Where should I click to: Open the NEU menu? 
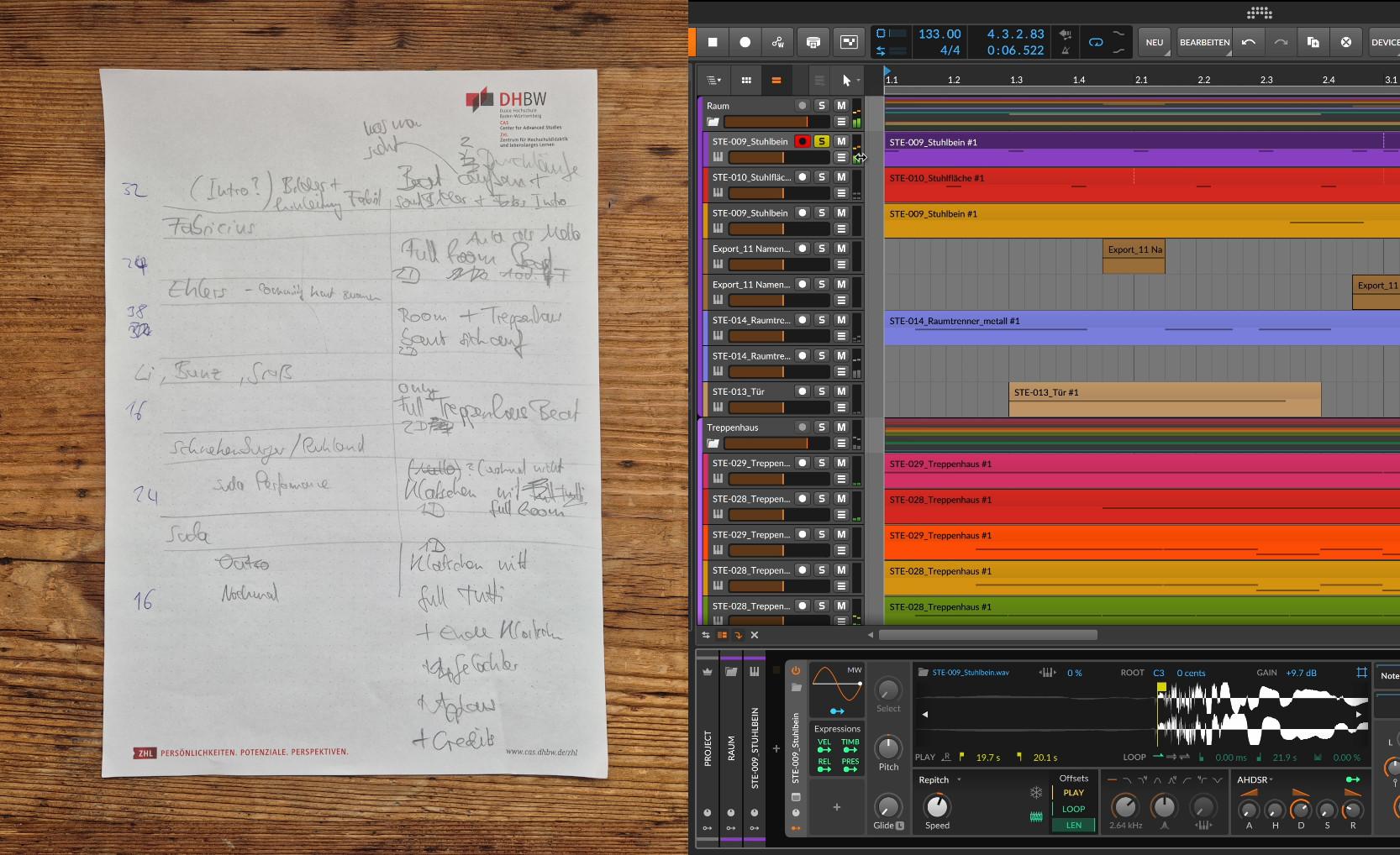click(x=1155, y=42)
